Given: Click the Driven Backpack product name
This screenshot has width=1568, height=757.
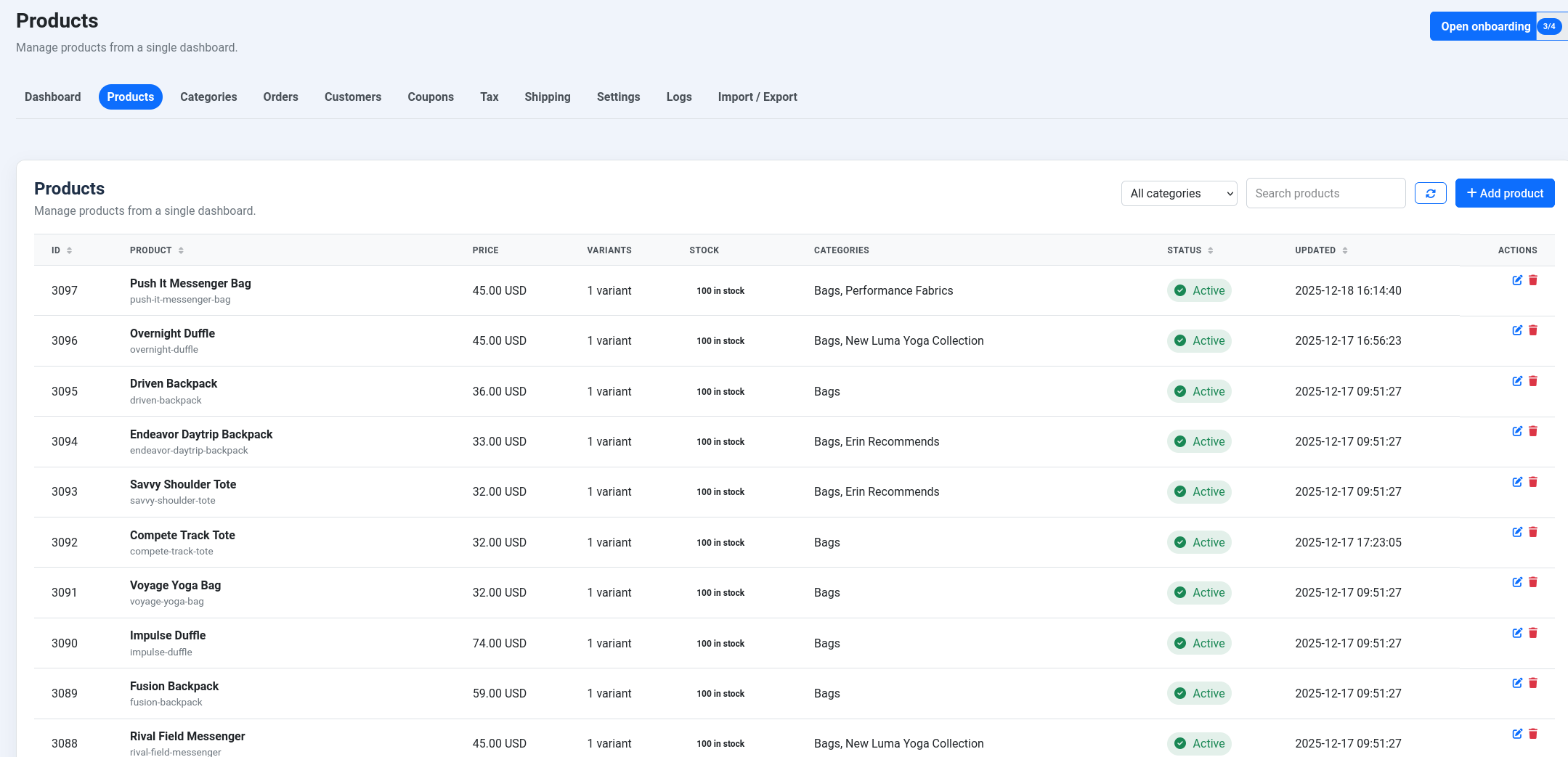Looking at the screenshot, I should 174,383.
